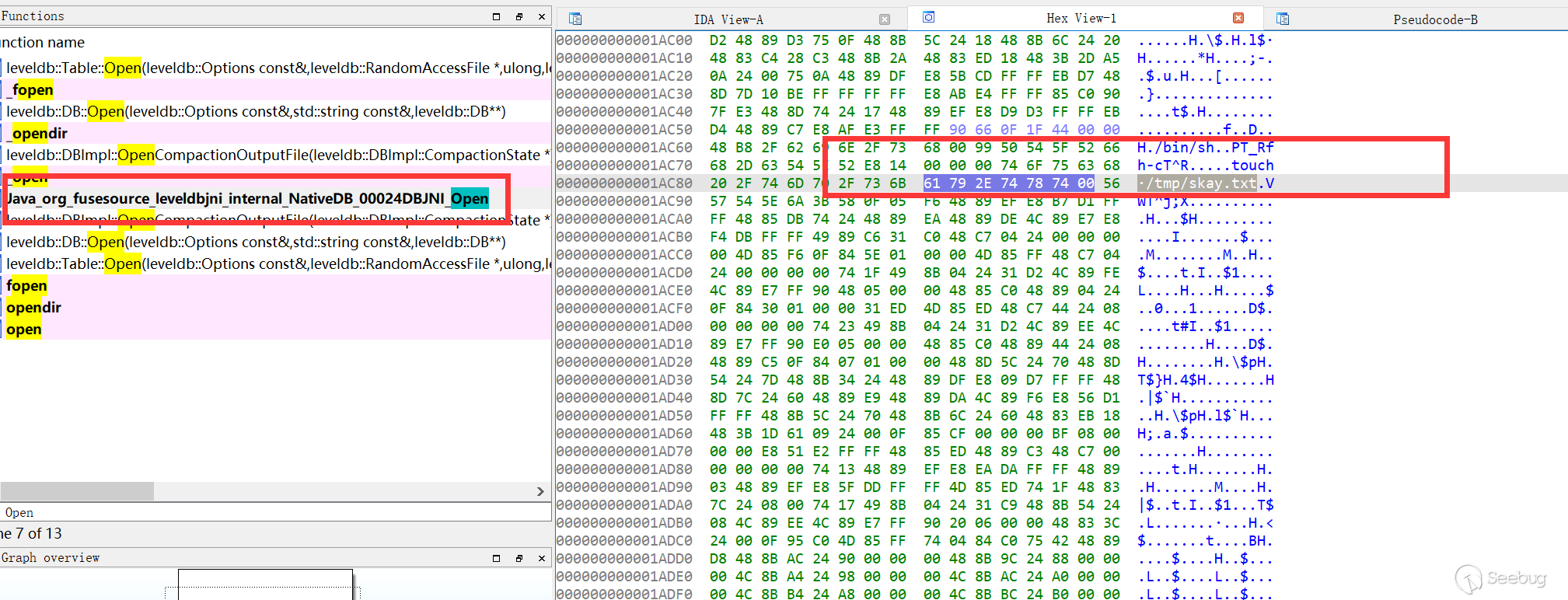The image size is (1568, 600).
Task: Click address 000000000001ADF0 in Hex View
Action: point(624,594)
